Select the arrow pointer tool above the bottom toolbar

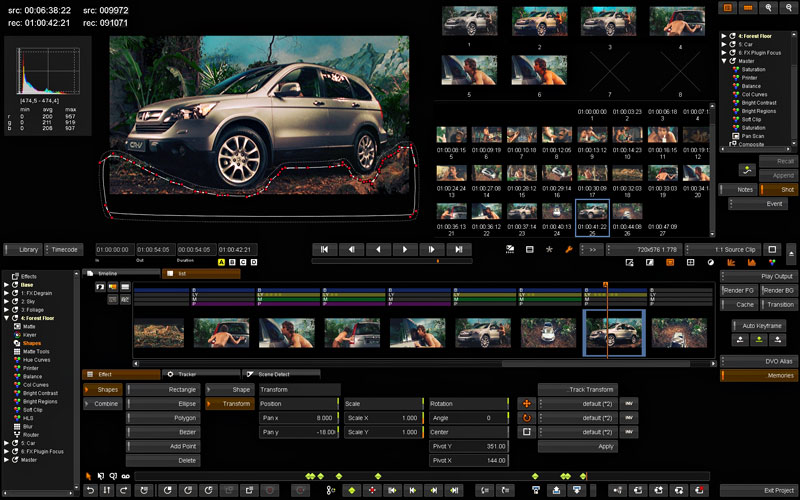[x=88, y=476]
